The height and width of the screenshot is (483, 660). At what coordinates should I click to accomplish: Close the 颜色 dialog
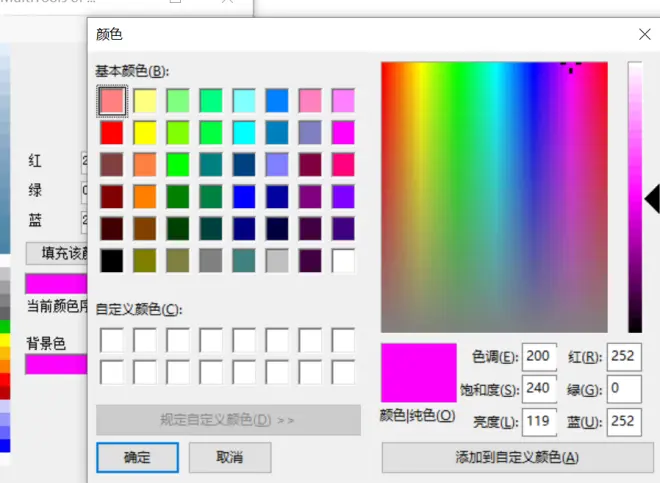(x=644, y=34)
